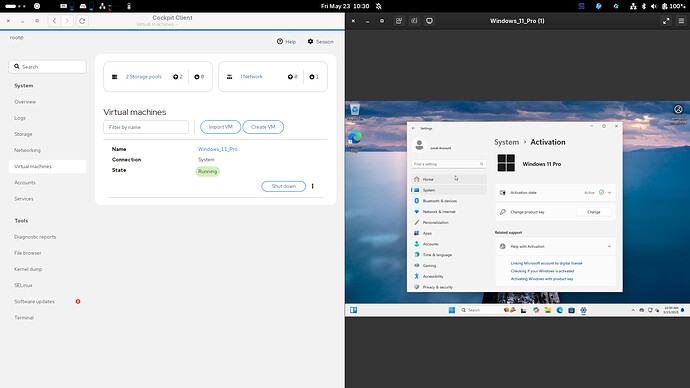The height and width of the screenshot is (388, 690).
Task: Click the Running state label
Action: tap(207, 172)
